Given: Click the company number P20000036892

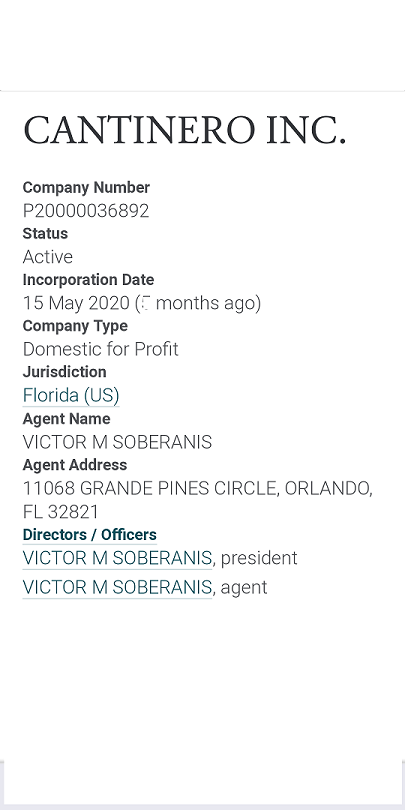Looking at the screenshot, I should coord(86,211).
